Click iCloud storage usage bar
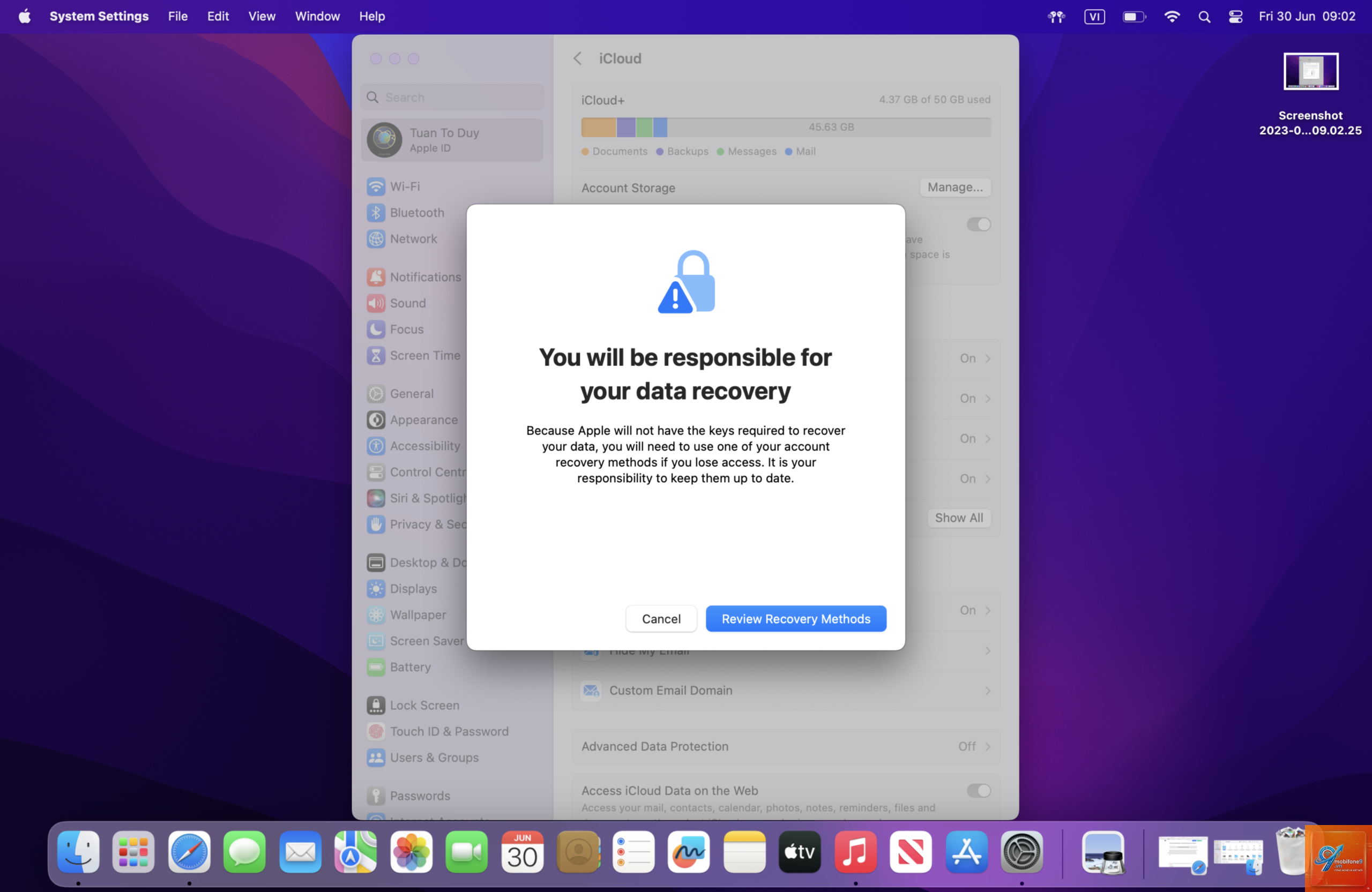 [786, 127]
